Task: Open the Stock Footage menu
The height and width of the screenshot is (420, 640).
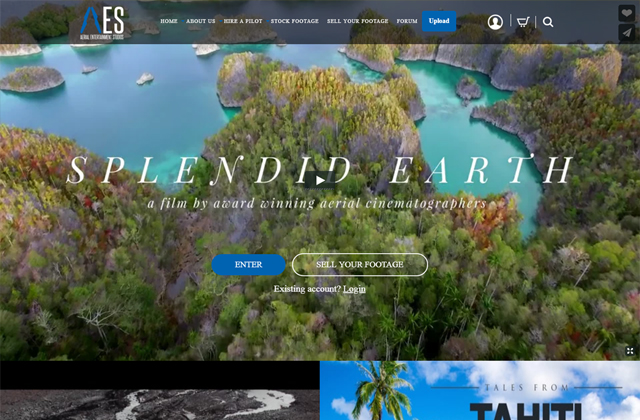Action: [295, 21]
